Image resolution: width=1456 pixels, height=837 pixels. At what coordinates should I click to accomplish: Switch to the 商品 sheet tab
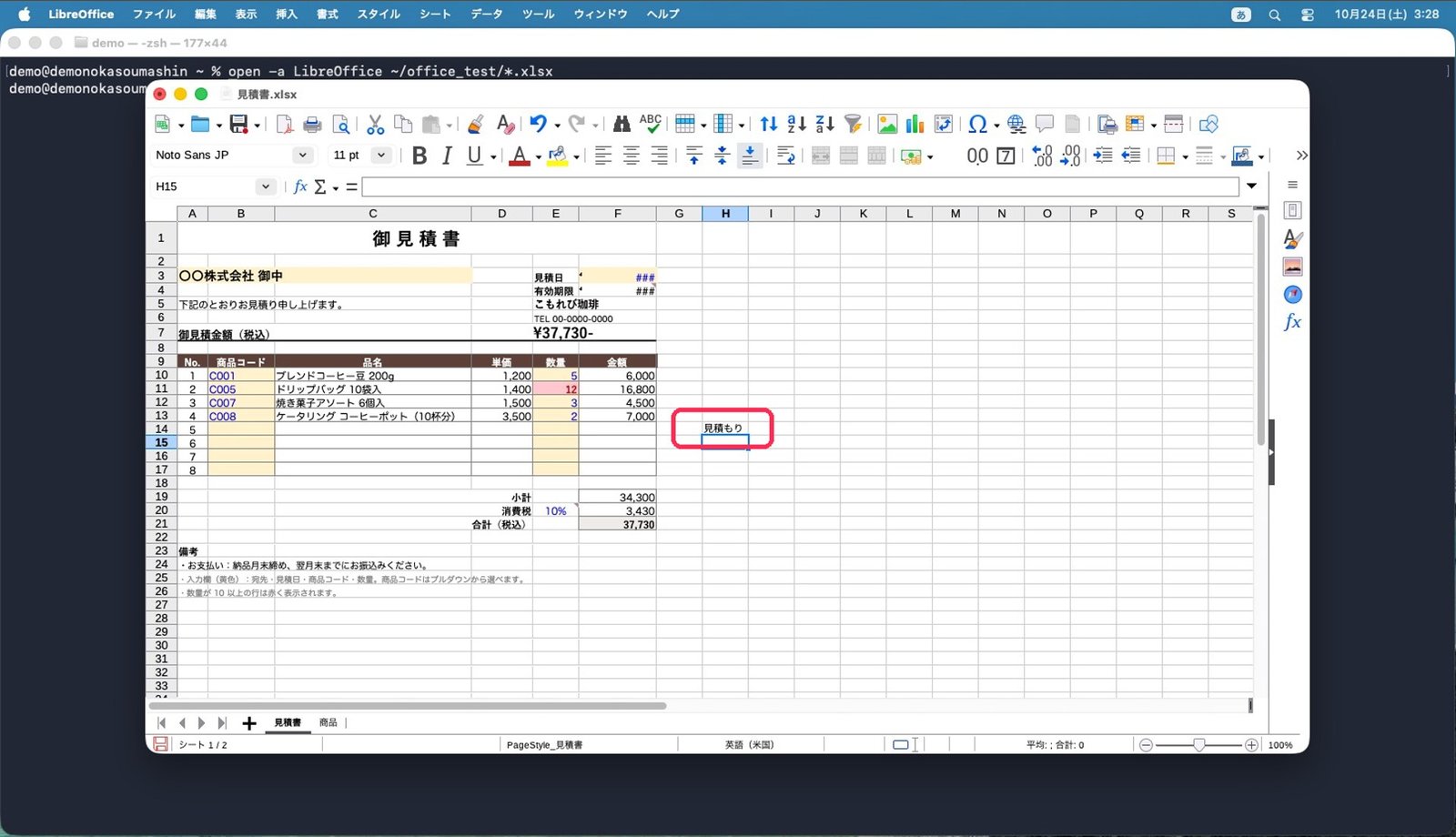coord(329,723)
